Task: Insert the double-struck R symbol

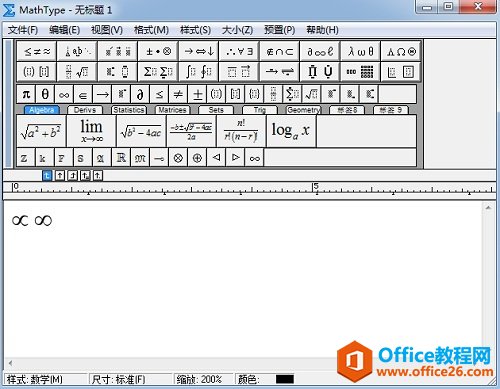Action: (121, 158)
